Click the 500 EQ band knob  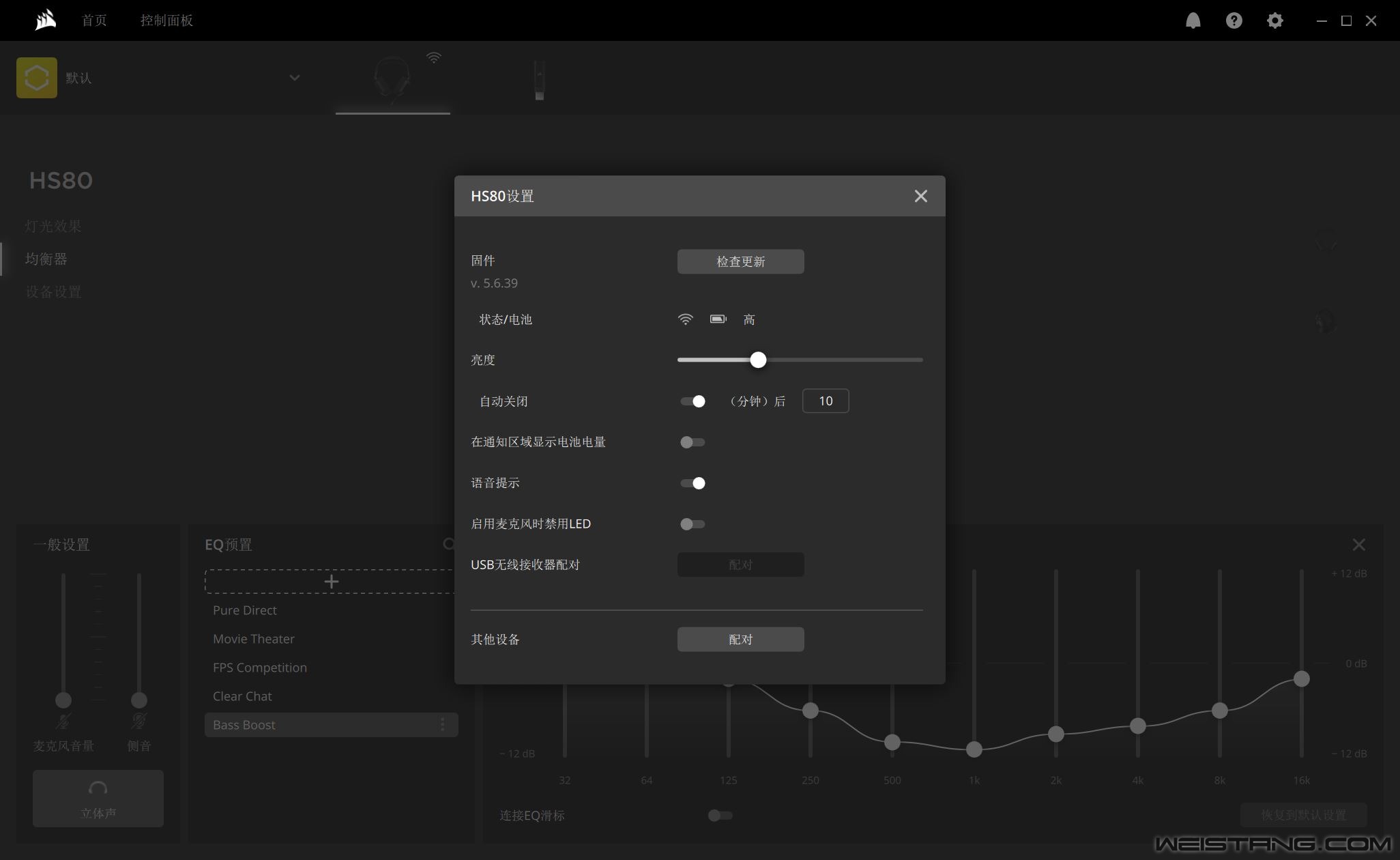point(892,742)
